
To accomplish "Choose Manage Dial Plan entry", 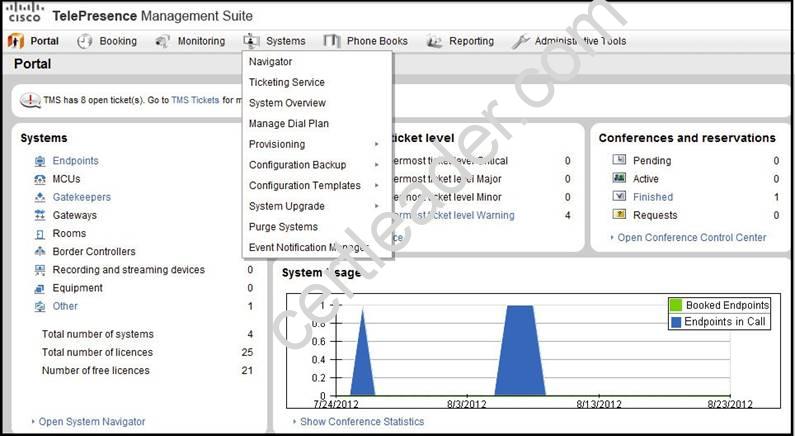I will tap(288, 124).
